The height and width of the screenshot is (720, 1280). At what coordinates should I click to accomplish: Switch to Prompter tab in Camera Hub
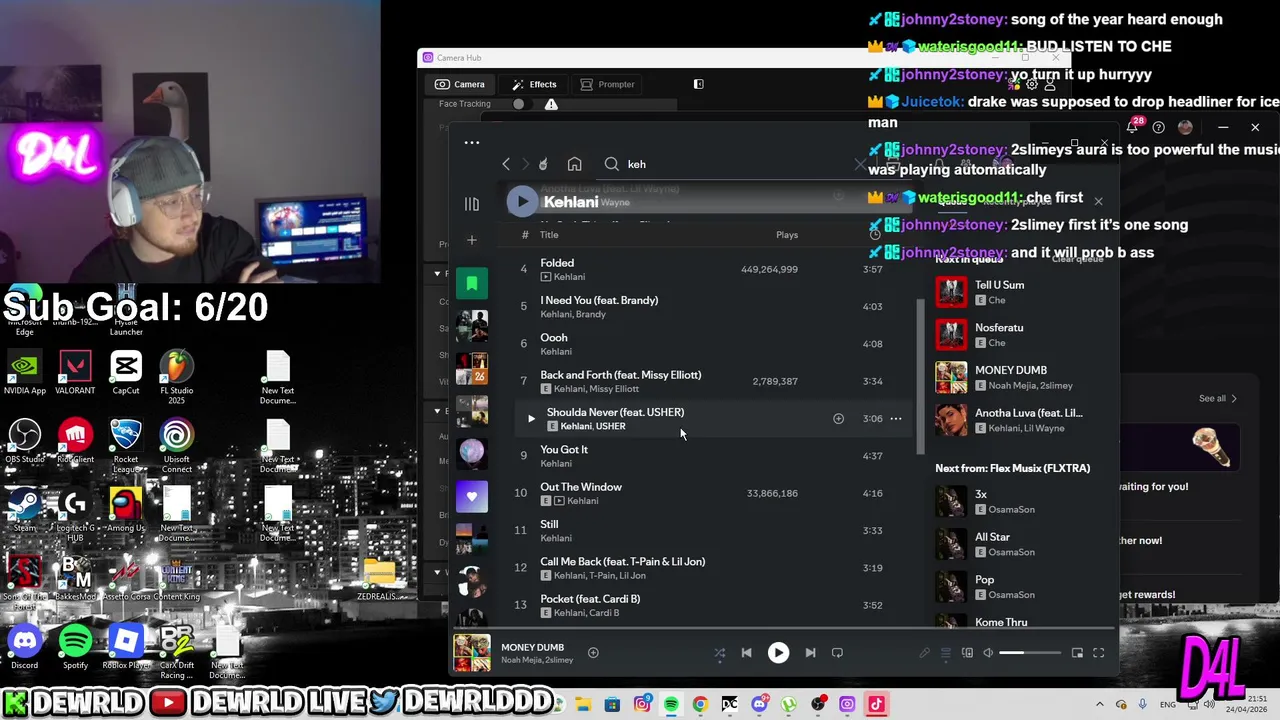point(607,84)
